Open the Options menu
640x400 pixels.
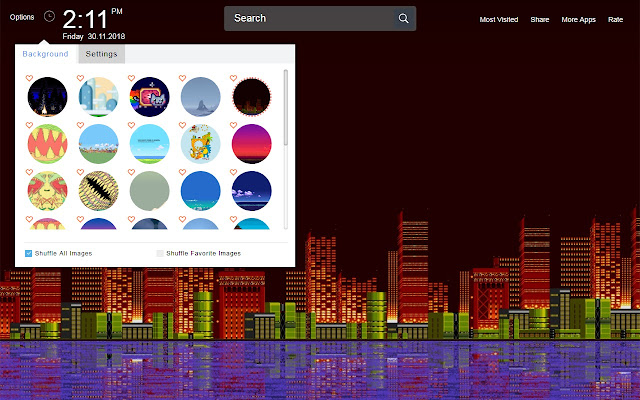pyautogui.click(x=22, y=17)
